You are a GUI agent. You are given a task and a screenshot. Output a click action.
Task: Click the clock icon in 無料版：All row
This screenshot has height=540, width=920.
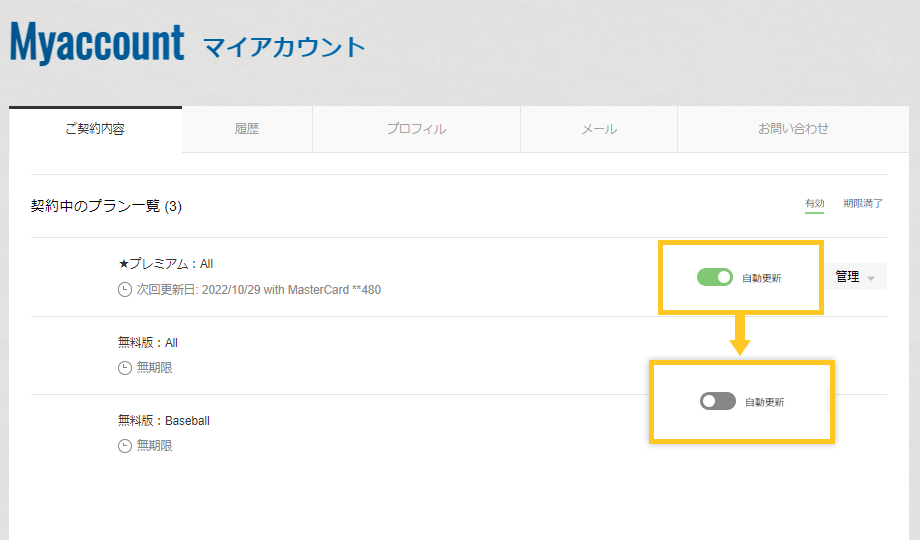tap(125, 368)
